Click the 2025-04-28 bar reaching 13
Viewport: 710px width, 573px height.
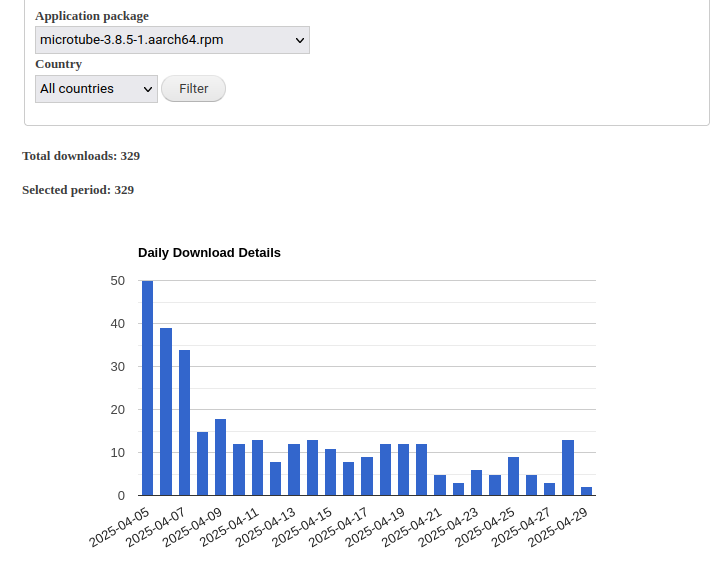coord(568,468)
